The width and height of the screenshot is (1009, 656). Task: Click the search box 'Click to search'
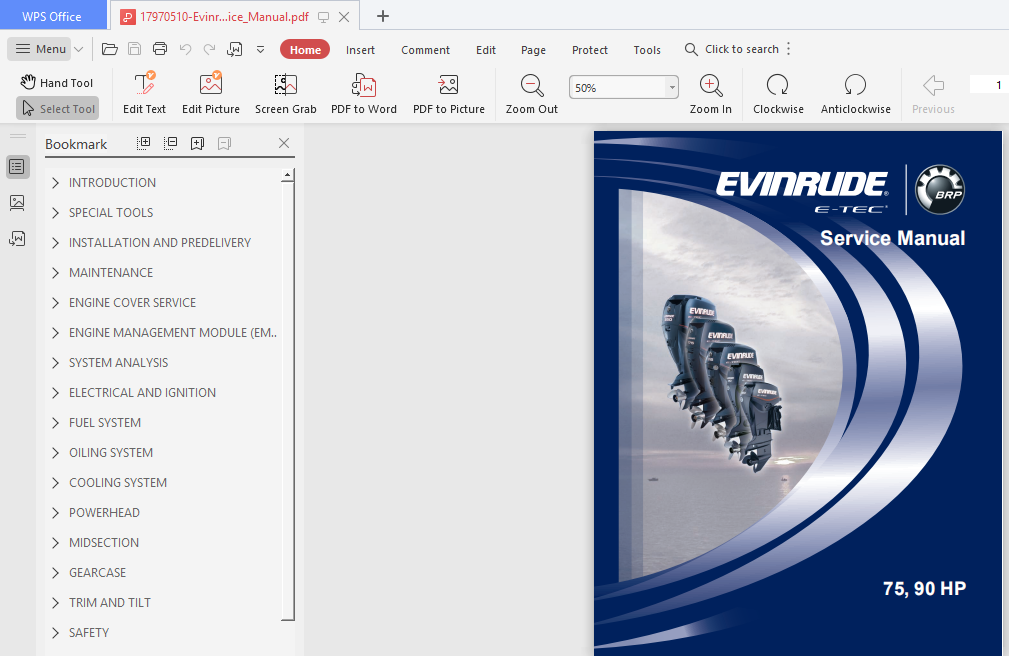pos(732,49)
